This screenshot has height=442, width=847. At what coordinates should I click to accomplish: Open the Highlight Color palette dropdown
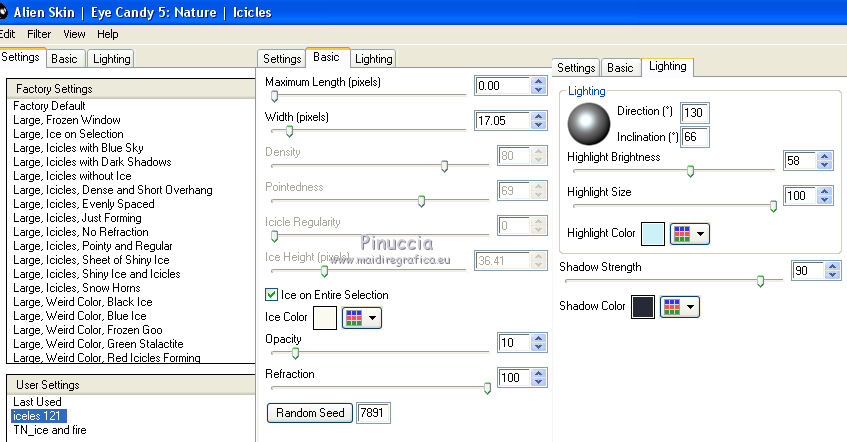[690, 234]
